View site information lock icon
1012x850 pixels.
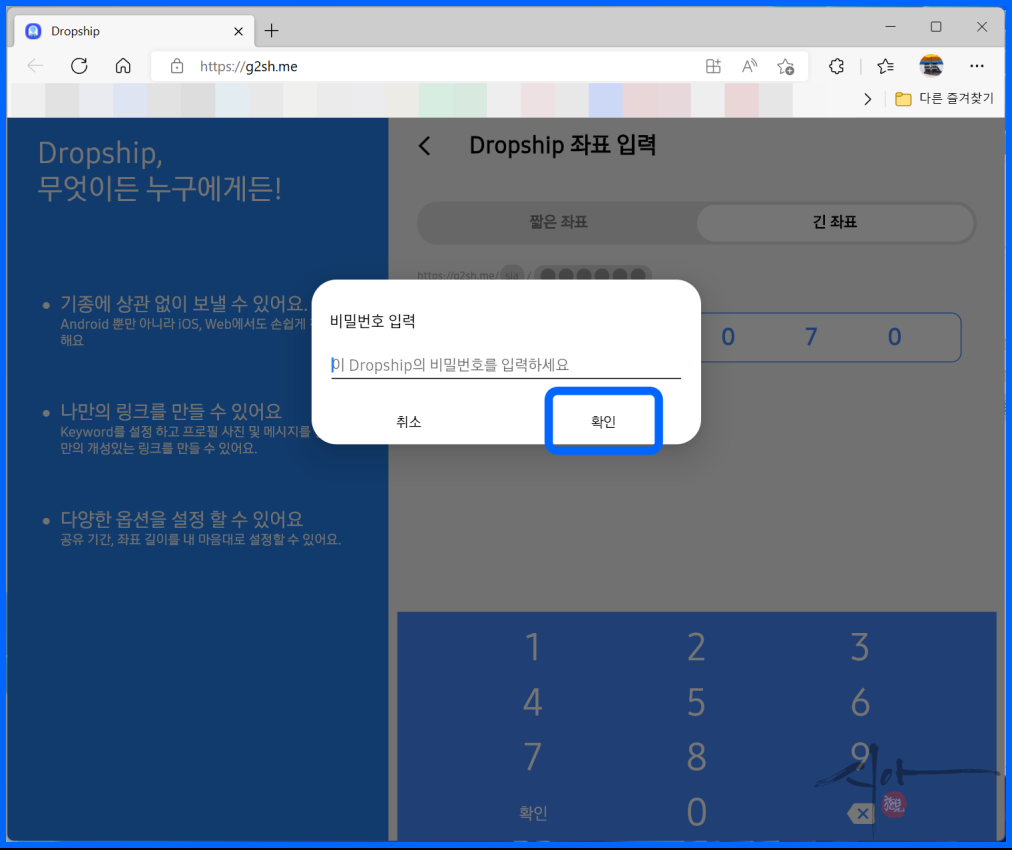pyautogui.click(x=177, y=66)
